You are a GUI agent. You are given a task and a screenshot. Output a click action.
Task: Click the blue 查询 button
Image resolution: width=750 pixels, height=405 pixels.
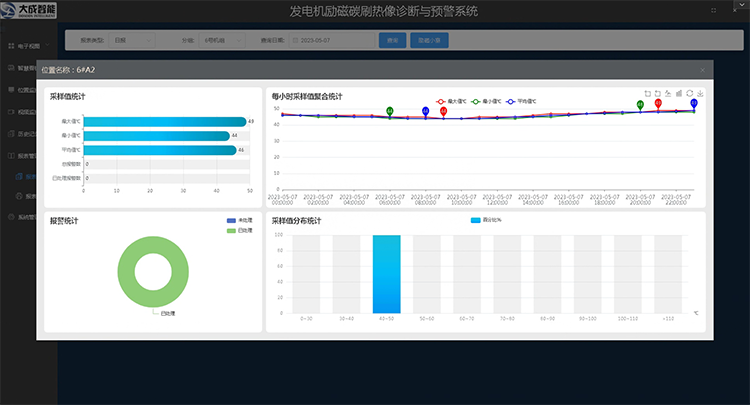click(393, 40)
